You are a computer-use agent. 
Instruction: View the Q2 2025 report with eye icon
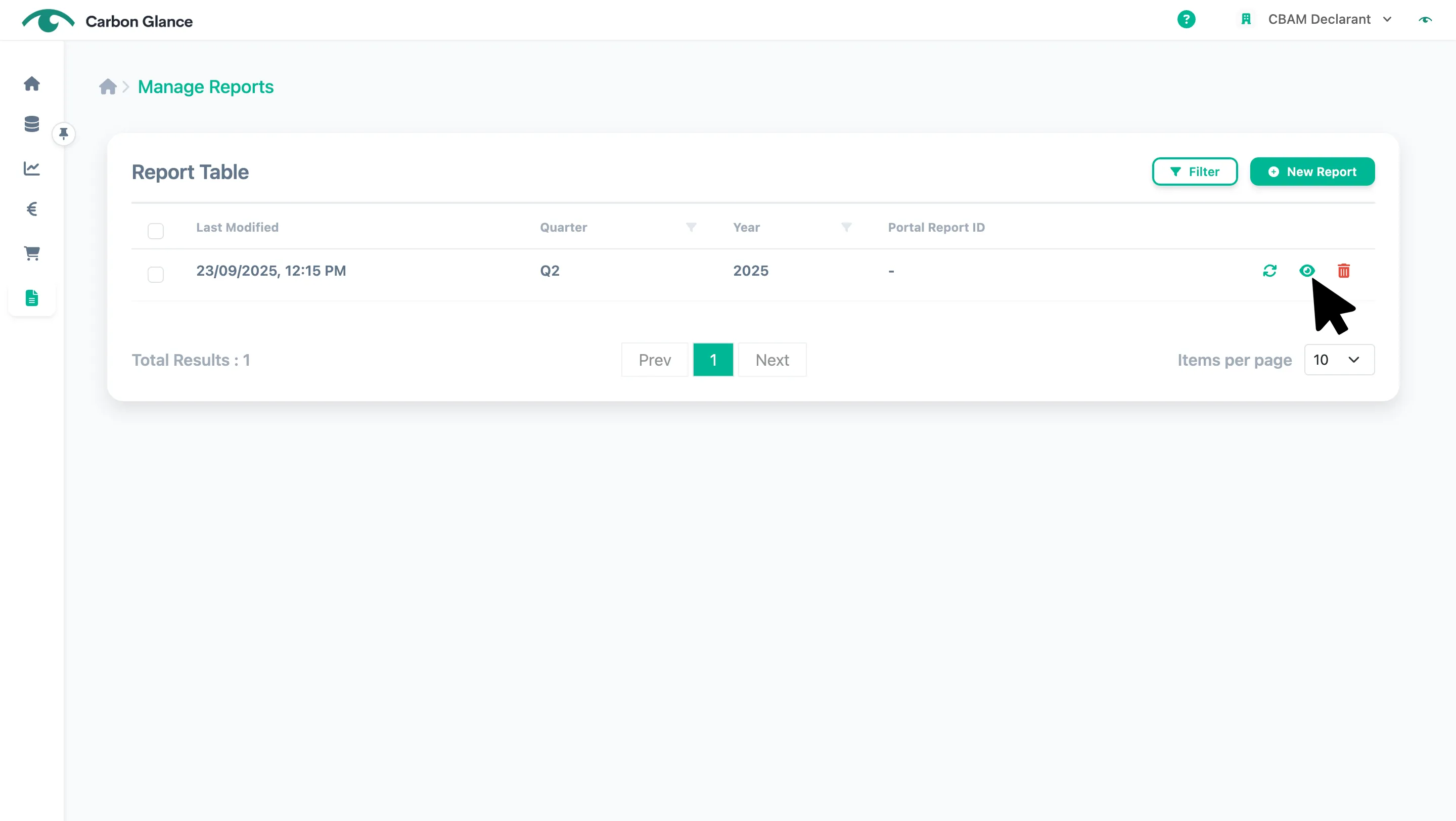[1306, 271]
